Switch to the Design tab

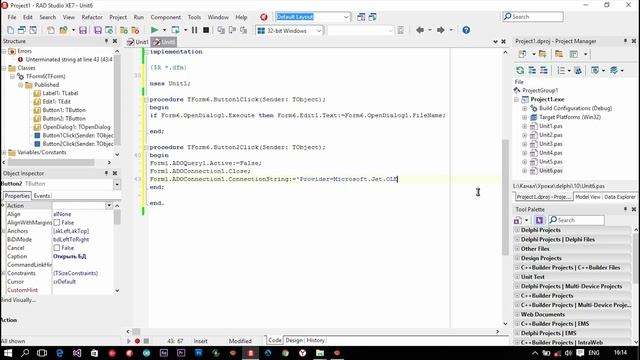pos(294,340)
